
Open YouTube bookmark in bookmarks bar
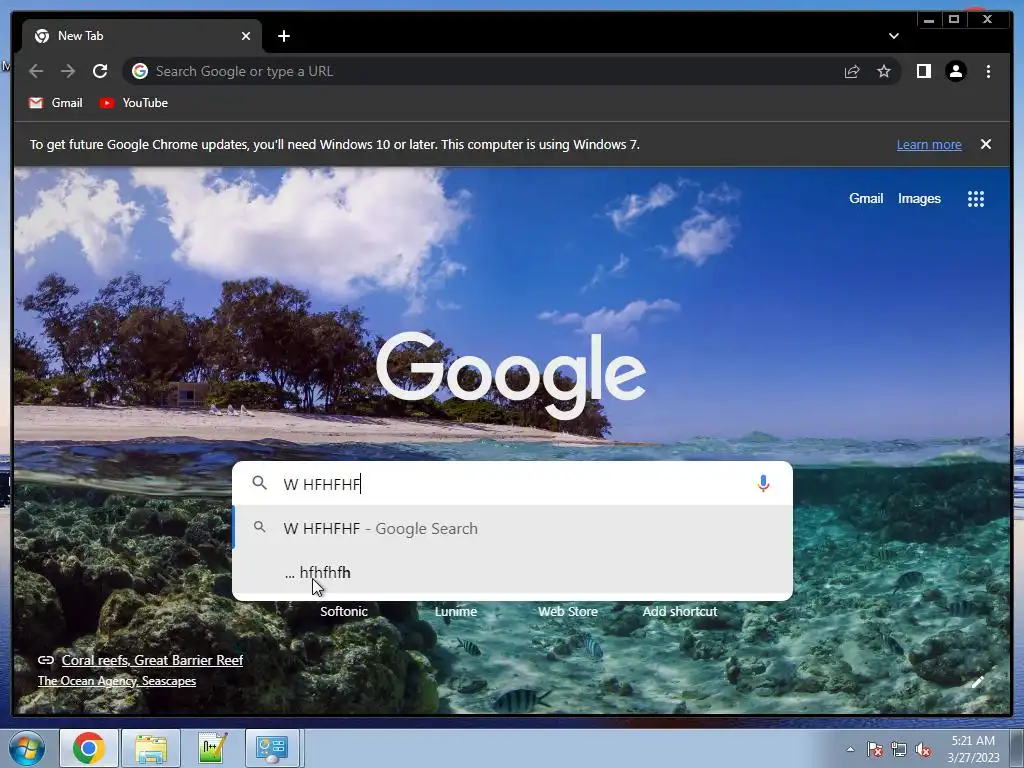[134, 103]
